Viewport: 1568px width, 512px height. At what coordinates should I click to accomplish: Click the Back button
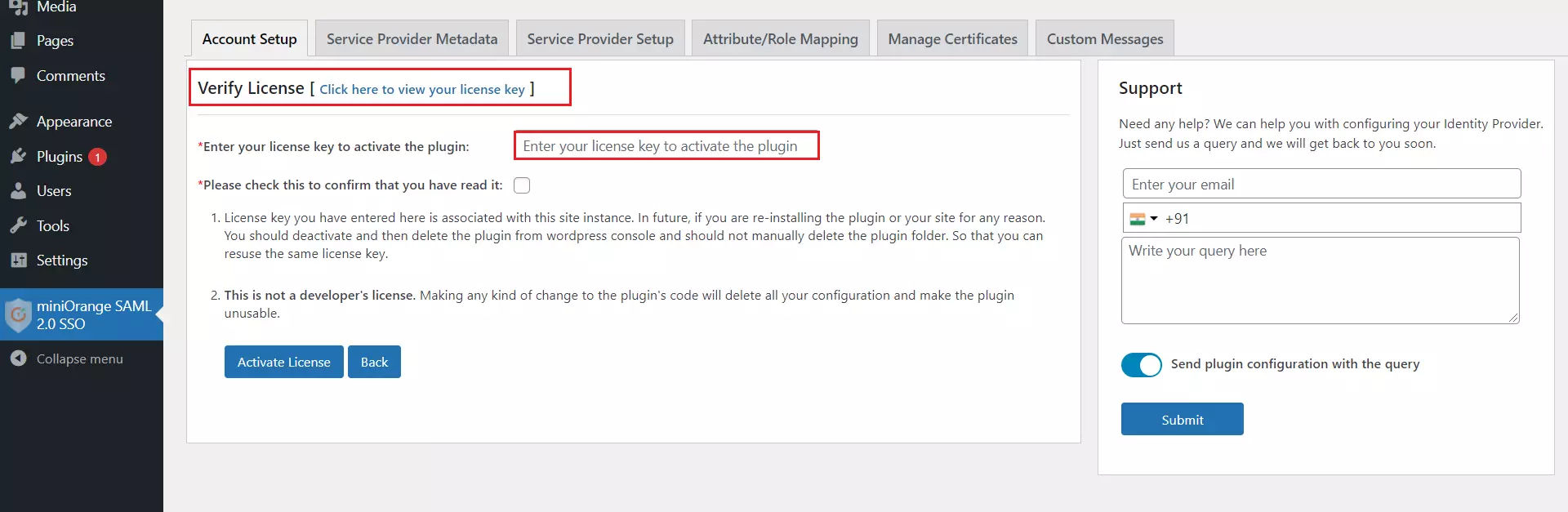[x=374, y=362]
